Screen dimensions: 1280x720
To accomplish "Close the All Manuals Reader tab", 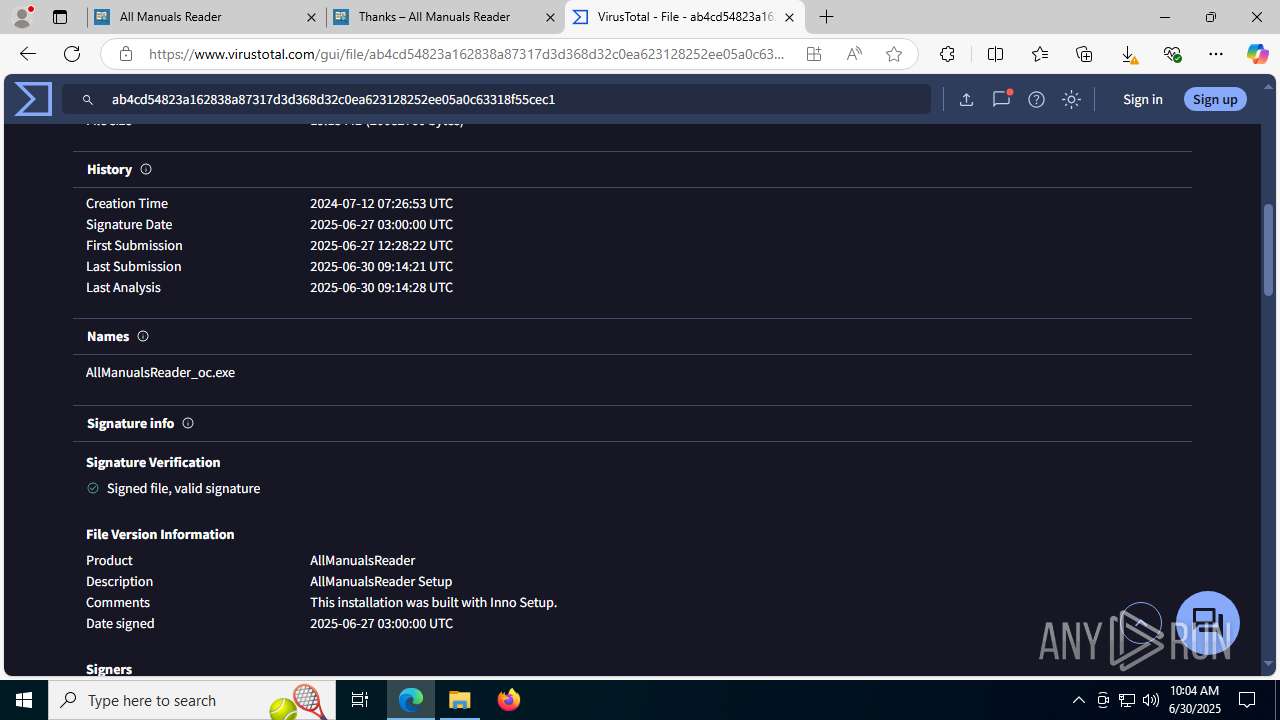I will coord(310,17).
